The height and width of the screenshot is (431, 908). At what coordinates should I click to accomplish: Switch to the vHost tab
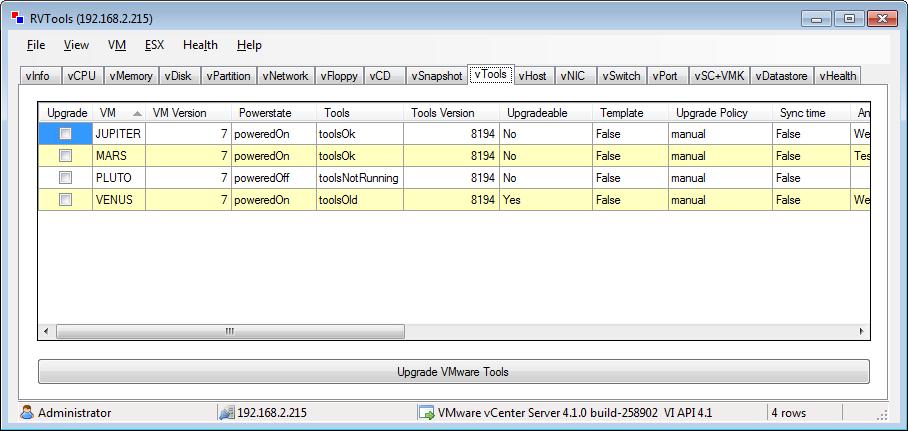pyautogui.click(x=534, y=76)
